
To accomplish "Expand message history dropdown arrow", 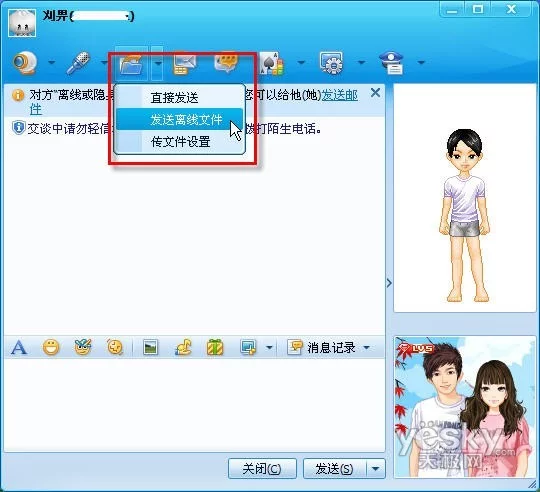I will pyautogui.click(x=367, y=347).
